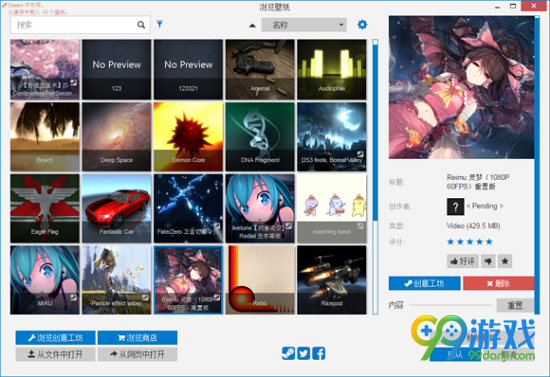This screenshot has height=377, width=550.
Task: Click the search magnifier icon
Action: [141, 25]
